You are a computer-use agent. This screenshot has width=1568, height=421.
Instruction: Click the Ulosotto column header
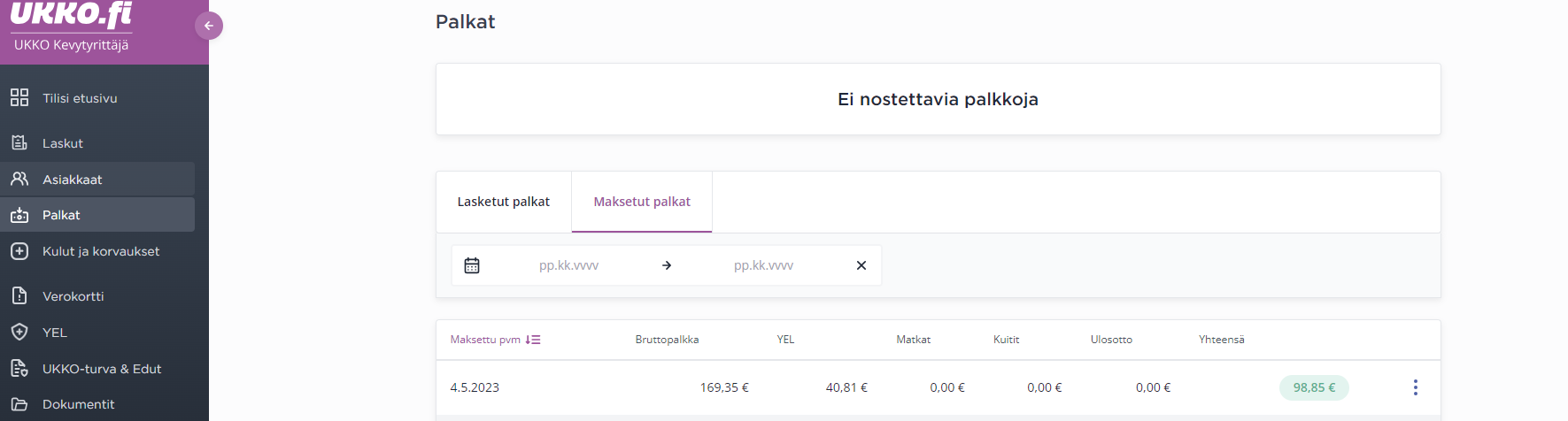(1111, 340)
